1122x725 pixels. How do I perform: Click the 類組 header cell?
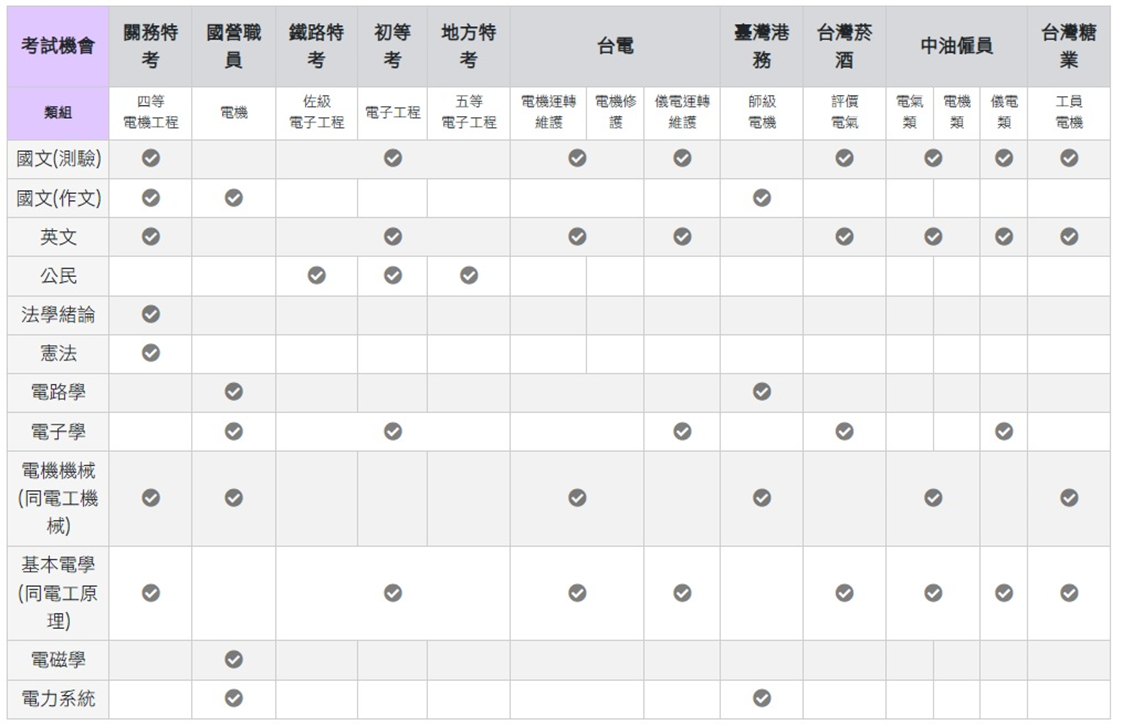58,113
